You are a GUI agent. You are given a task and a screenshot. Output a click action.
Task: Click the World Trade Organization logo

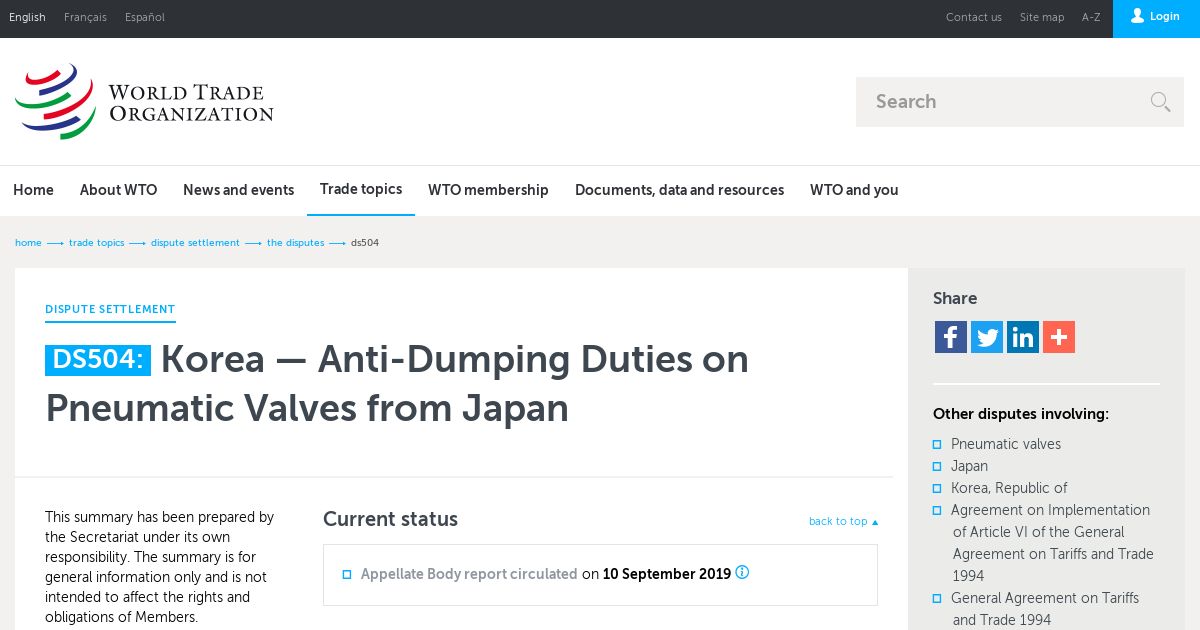click(x=144, y=102)
